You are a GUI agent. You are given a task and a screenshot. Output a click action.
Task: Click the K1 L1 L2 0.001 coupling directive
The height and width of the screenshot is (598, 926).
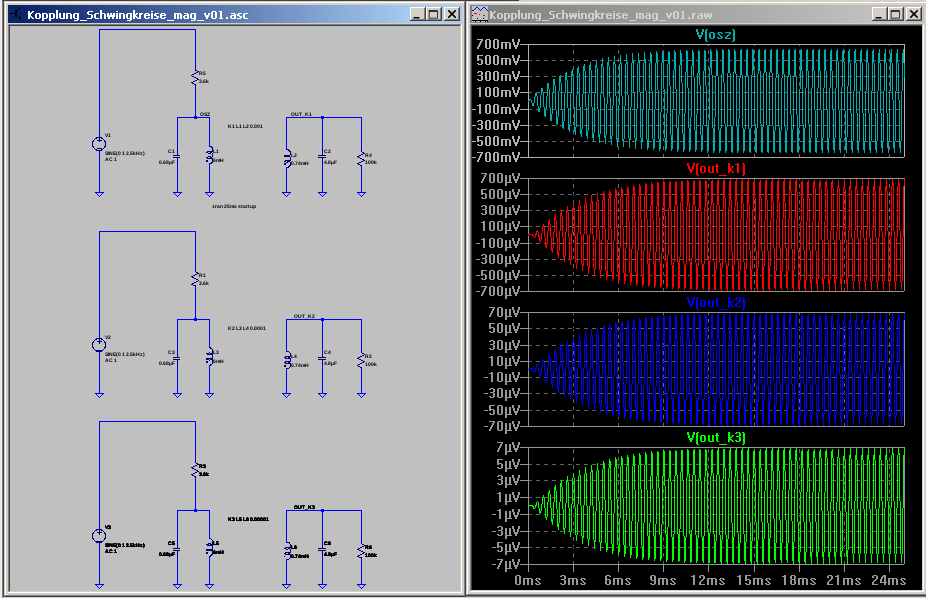(245, 126)
